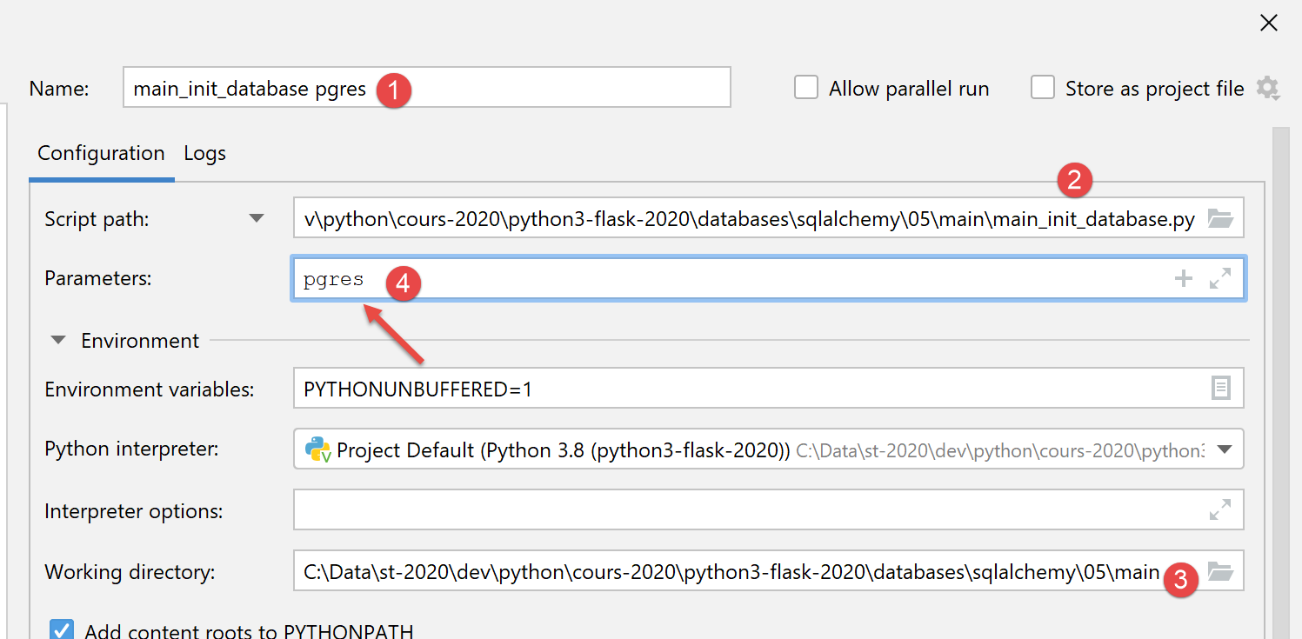Image resolution: width=1302 pixels, height=639 pixels.
Task: Open Store as project file gear settings
Action: [x=1268, y=88]
